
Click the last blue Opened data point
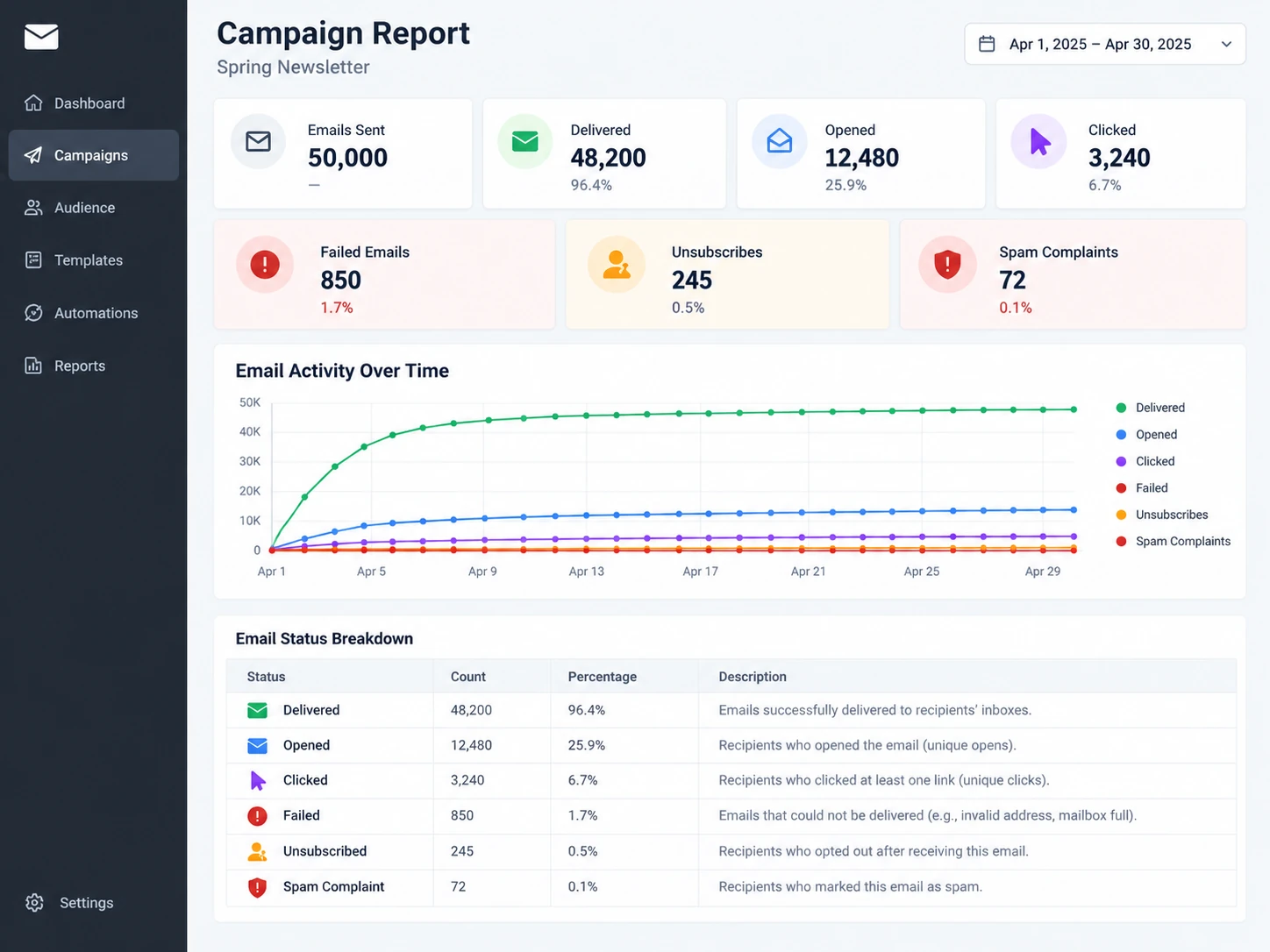click(x=1074, y=509)
